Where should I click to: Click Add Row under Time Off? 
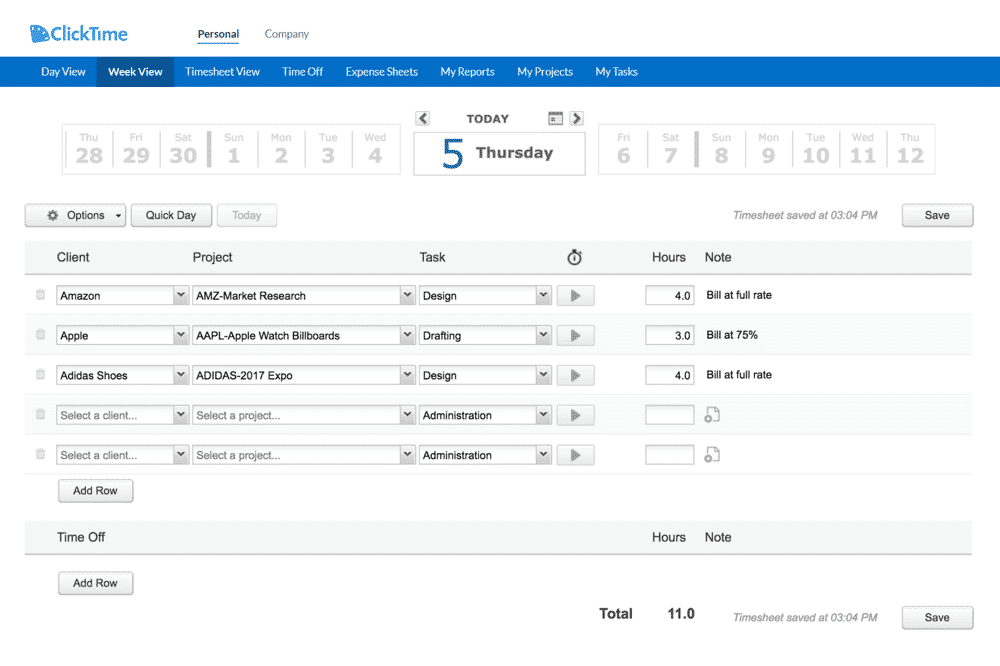[95, 582]
